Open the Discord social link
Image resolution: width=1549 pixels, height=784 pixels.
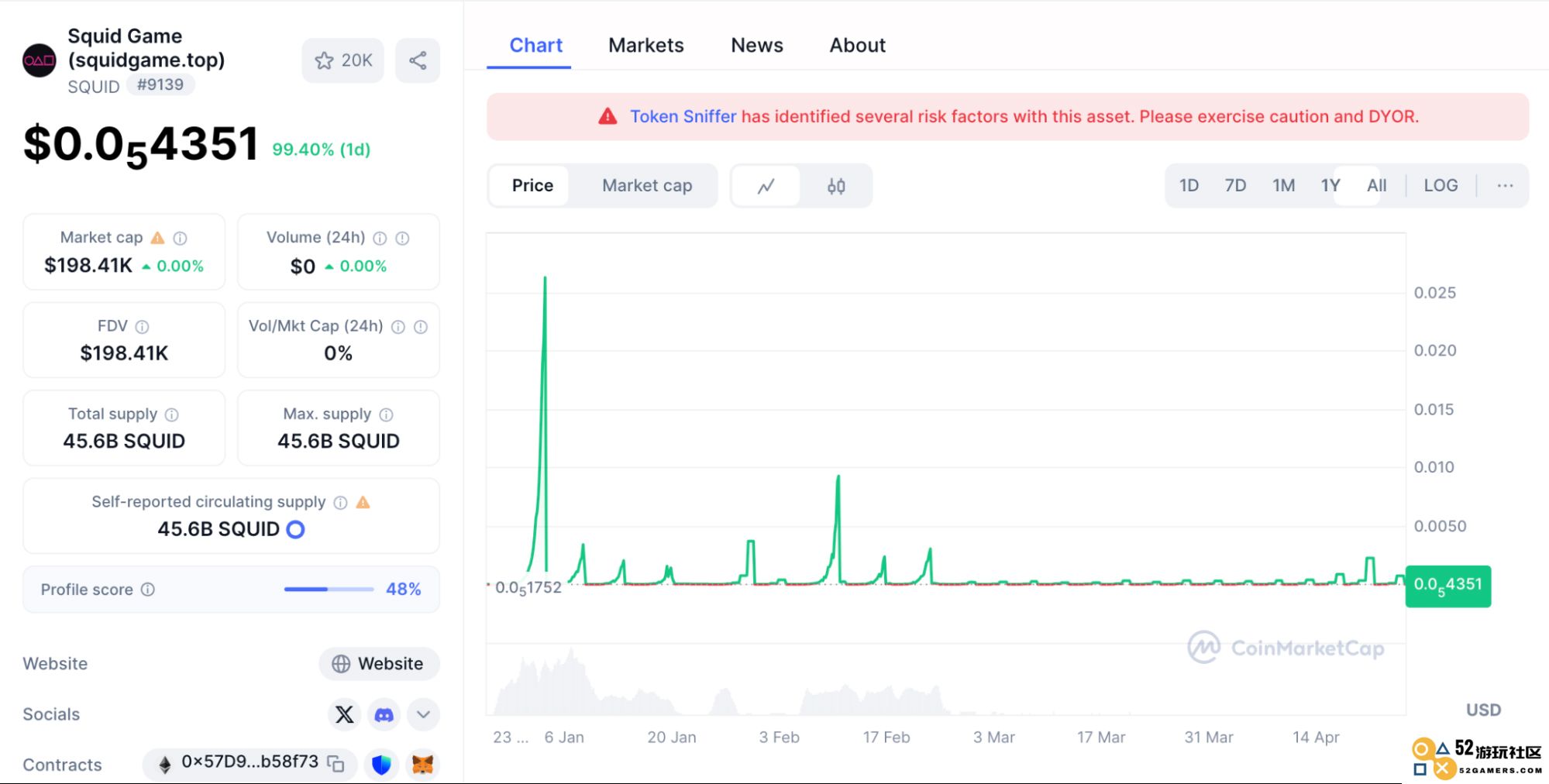coord(384,714)
